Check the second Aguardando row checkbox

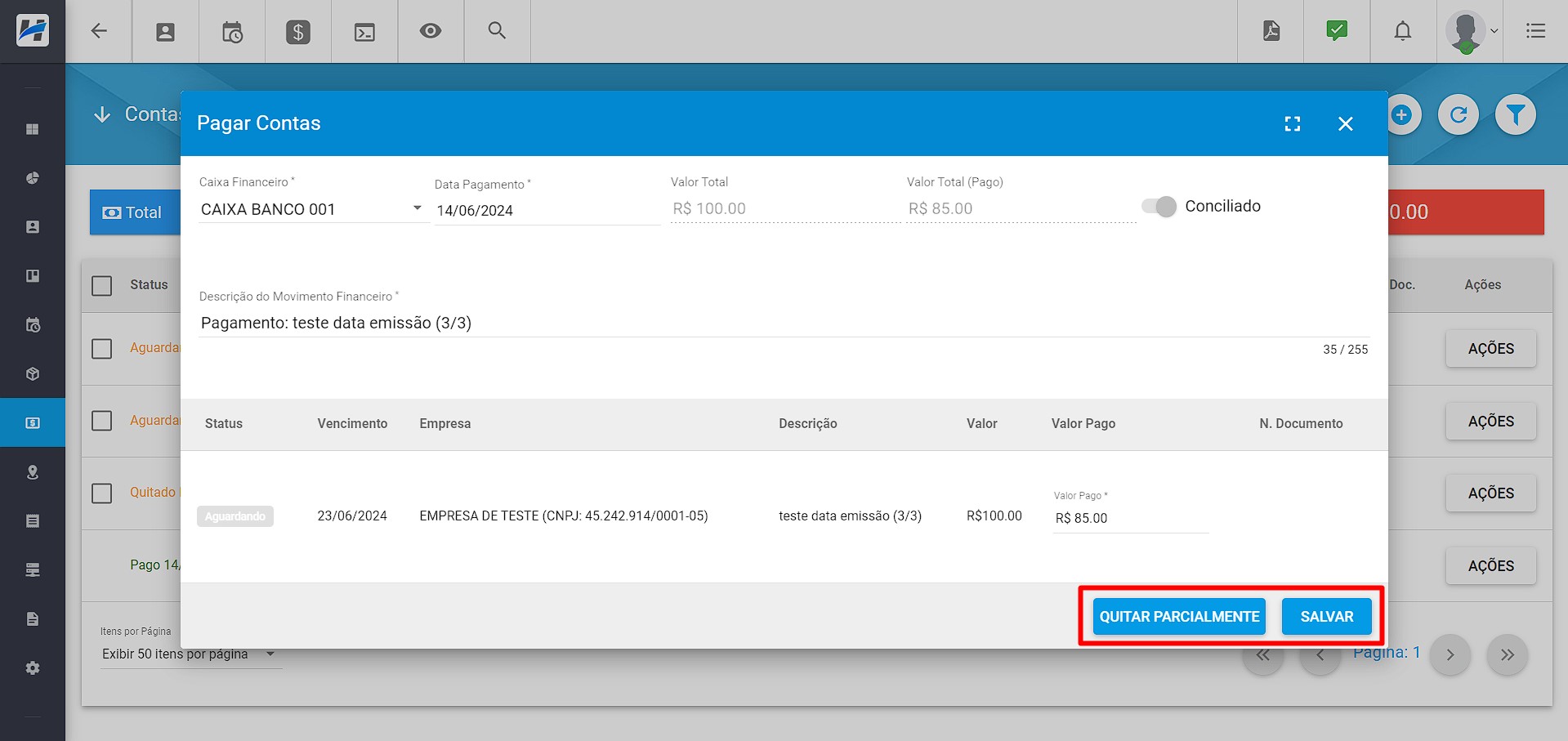[102, 421]
